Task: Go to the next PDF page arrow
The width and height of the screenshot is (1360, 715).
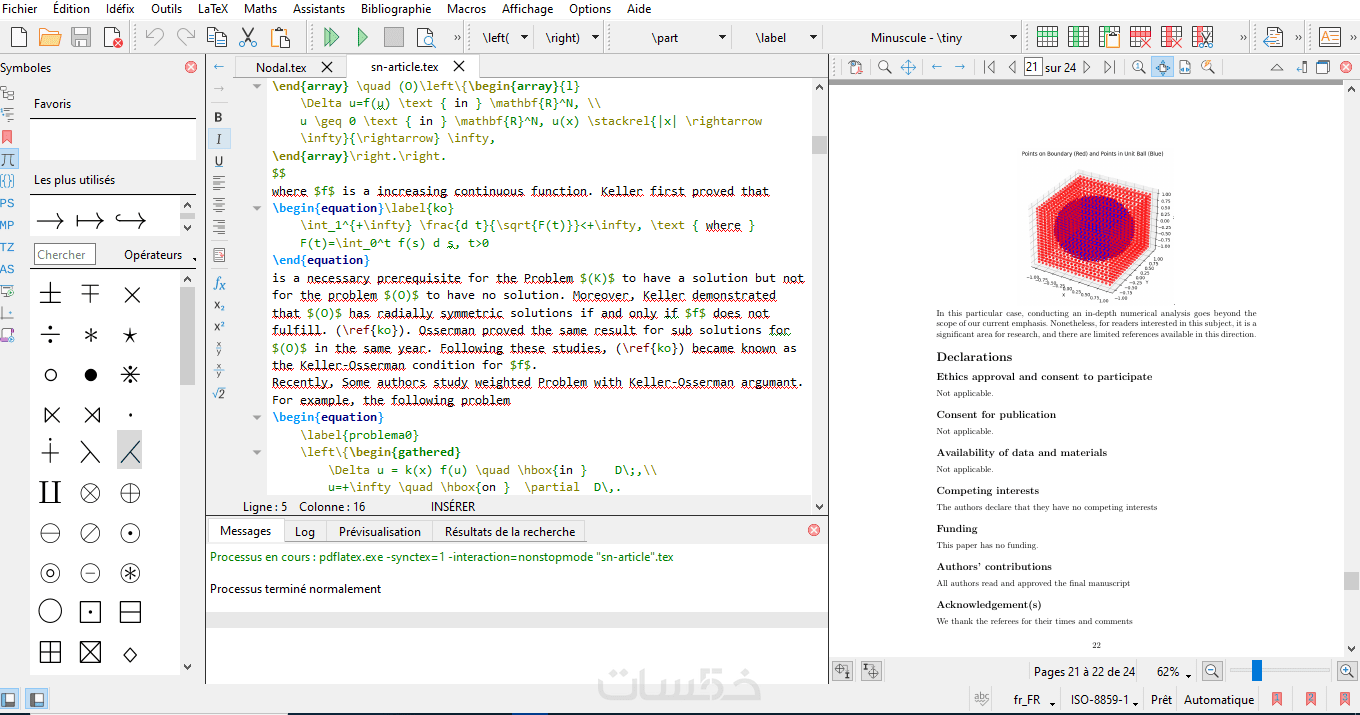Action: pos(1087,67)
